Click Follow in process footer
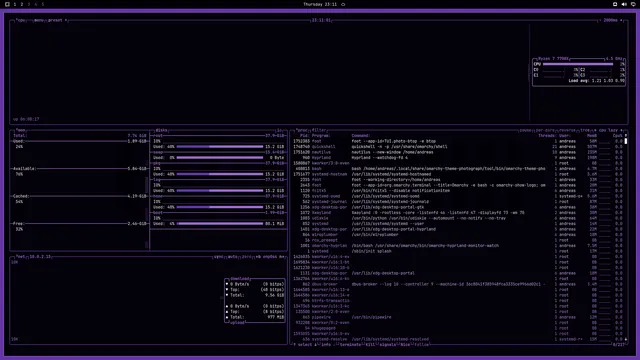 pos(422,344)
